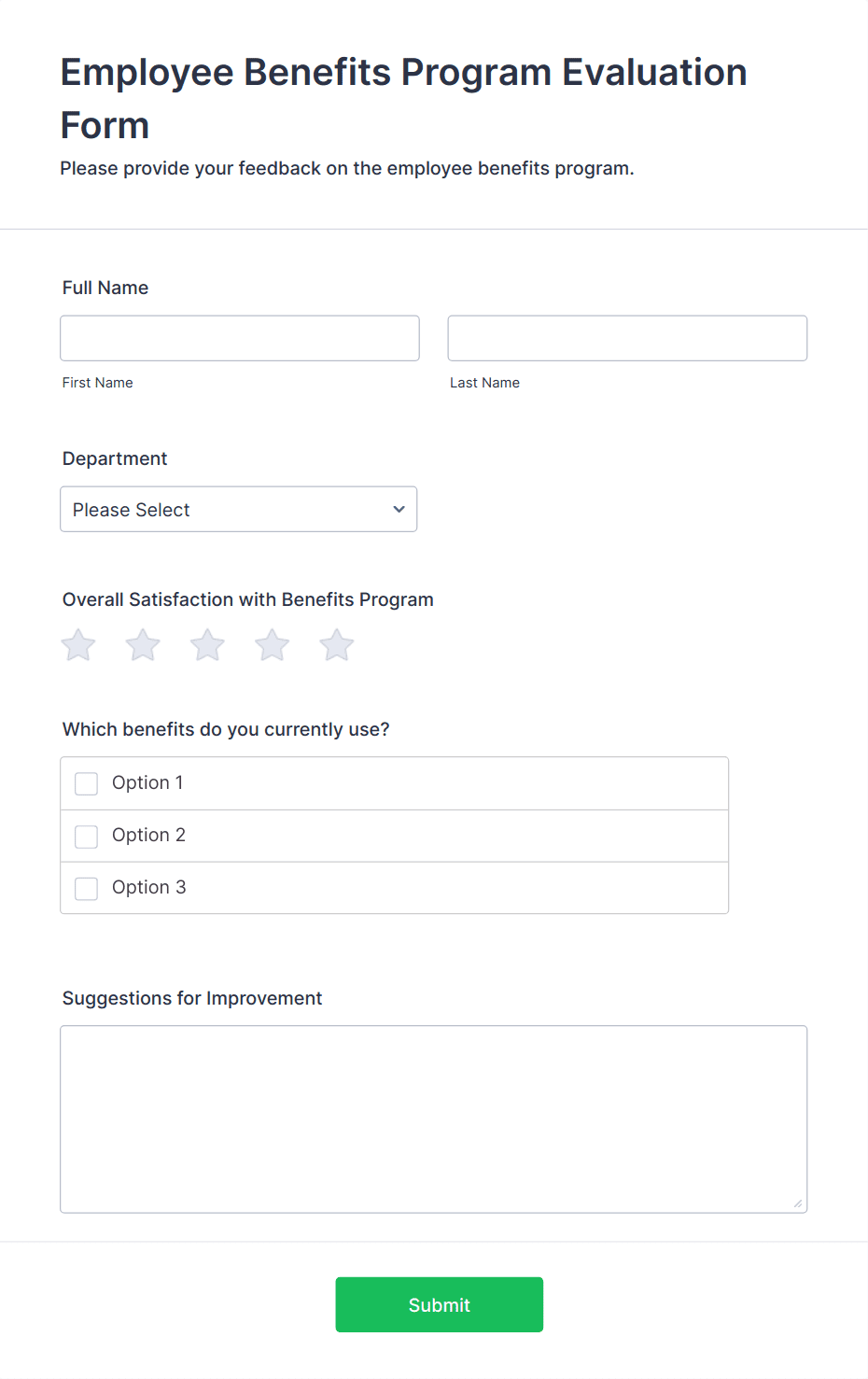This screenshot has width=868, height=1379.
Task: Check the Option 1 checkbox
Action: coord(87,783)
